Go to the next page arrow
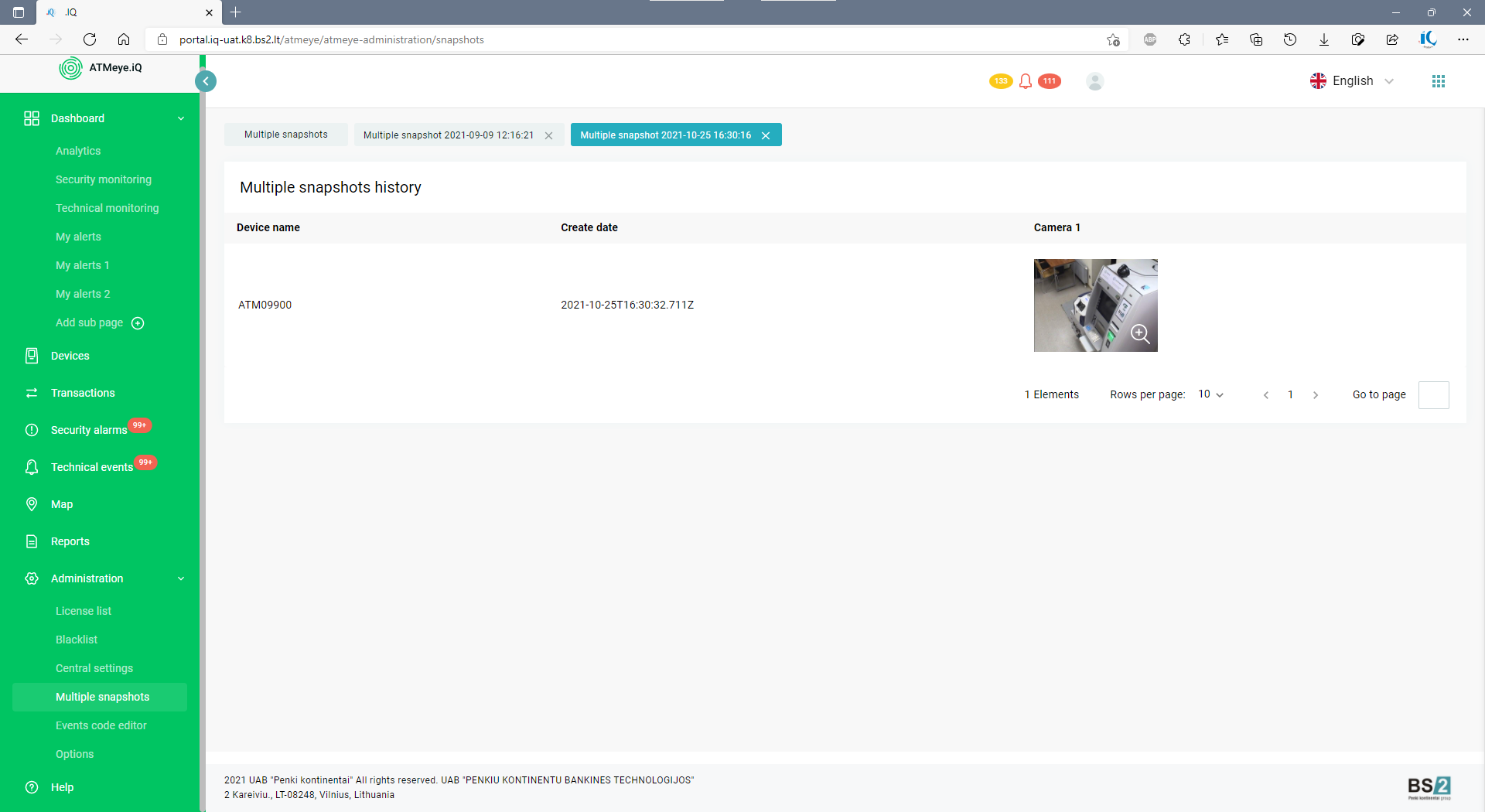 pos(1316,395)
